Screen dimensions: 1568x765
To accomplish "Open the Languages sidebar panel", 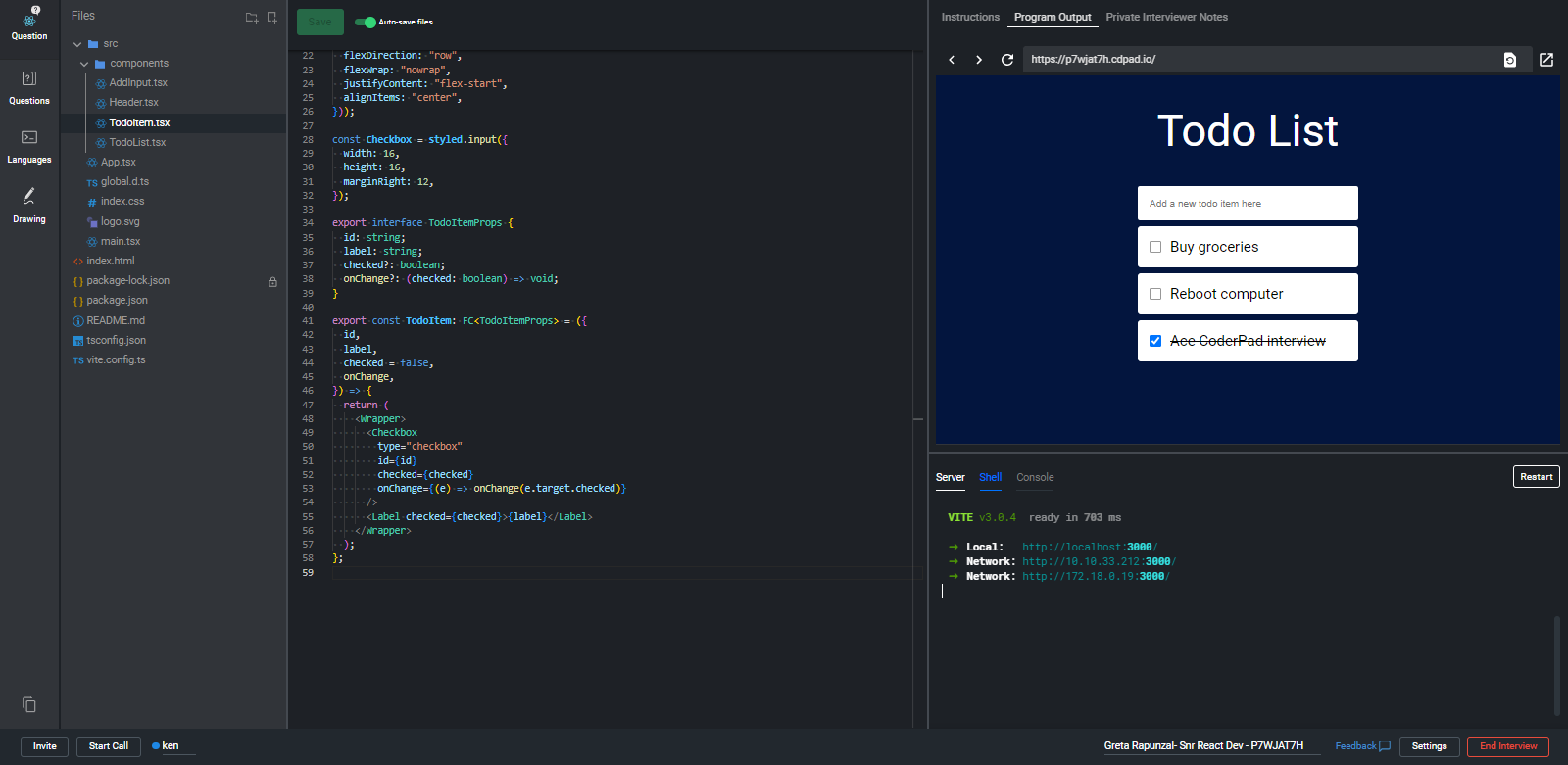I will point(29,146).
